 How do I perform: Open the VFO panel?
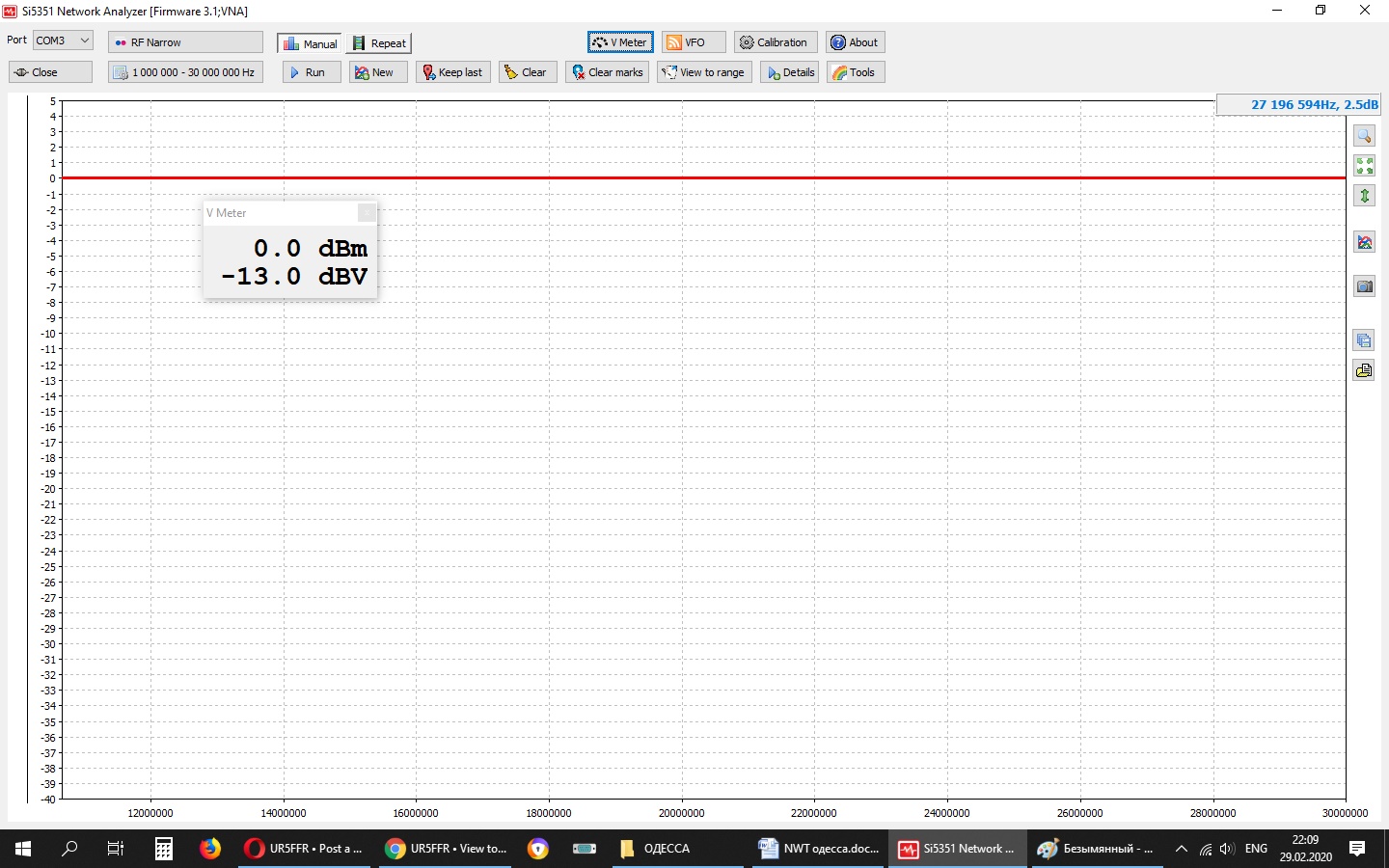693,42
